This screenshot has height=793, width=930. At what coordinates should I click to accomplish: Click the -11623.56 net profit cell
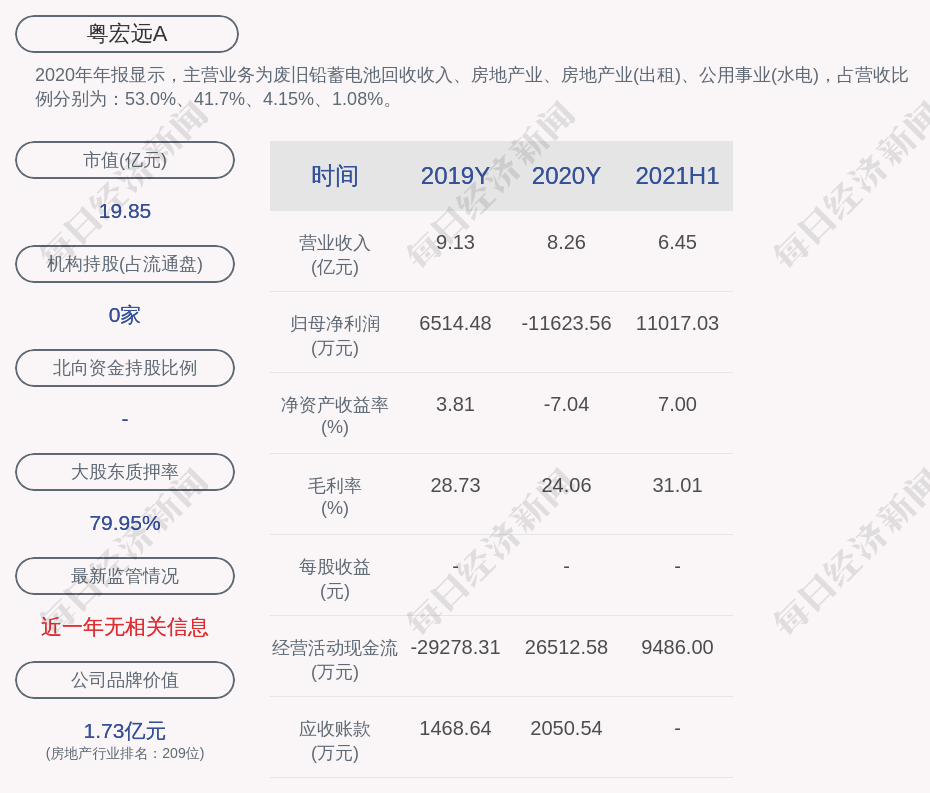(x=566, y=323)
